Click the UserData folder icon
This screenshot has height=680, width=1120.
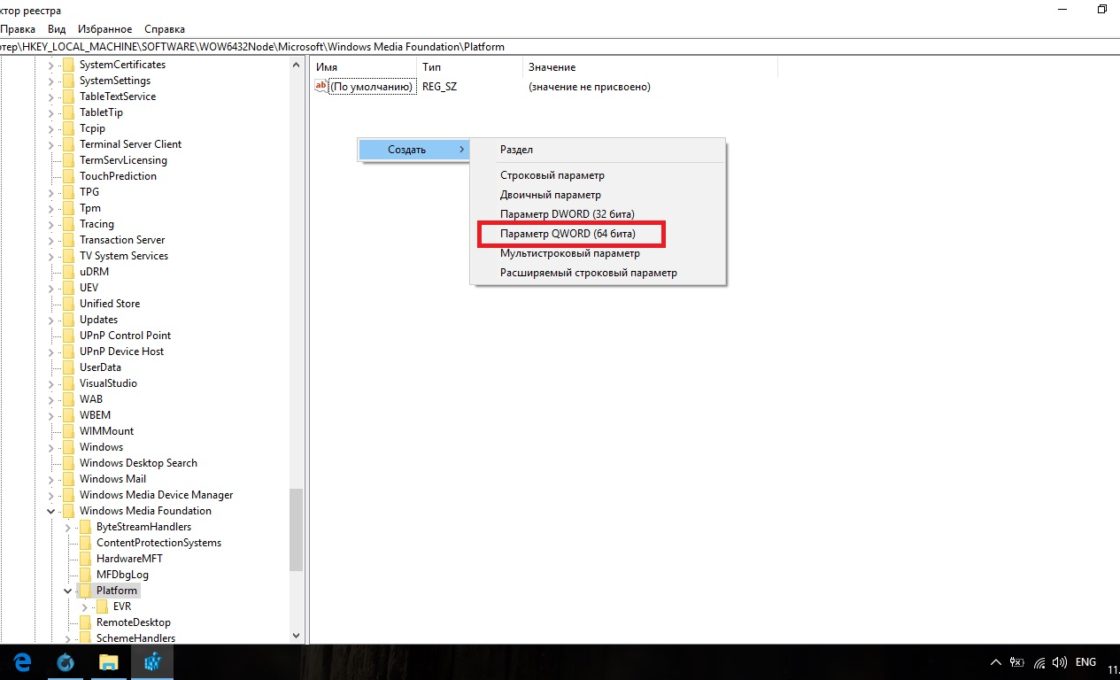(69, 367)
